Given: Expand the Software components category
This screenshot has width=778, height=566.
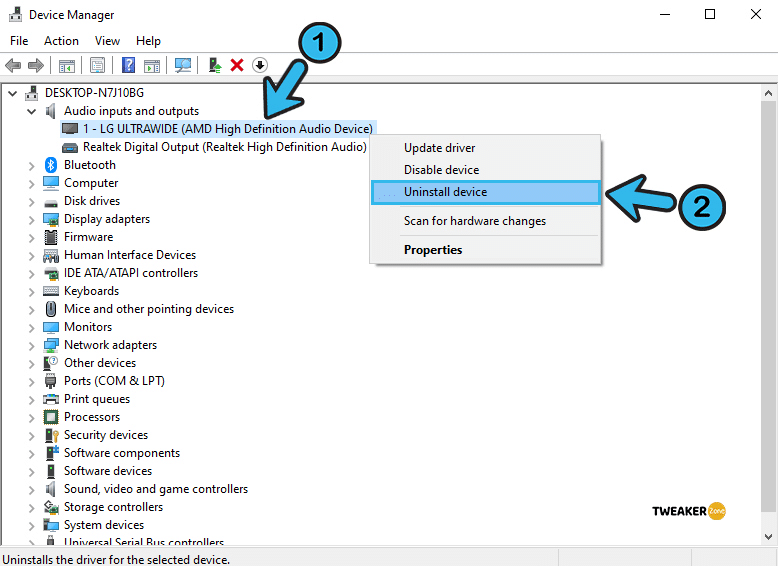Looking at the screenshot, I should click(x=31, y=454).
